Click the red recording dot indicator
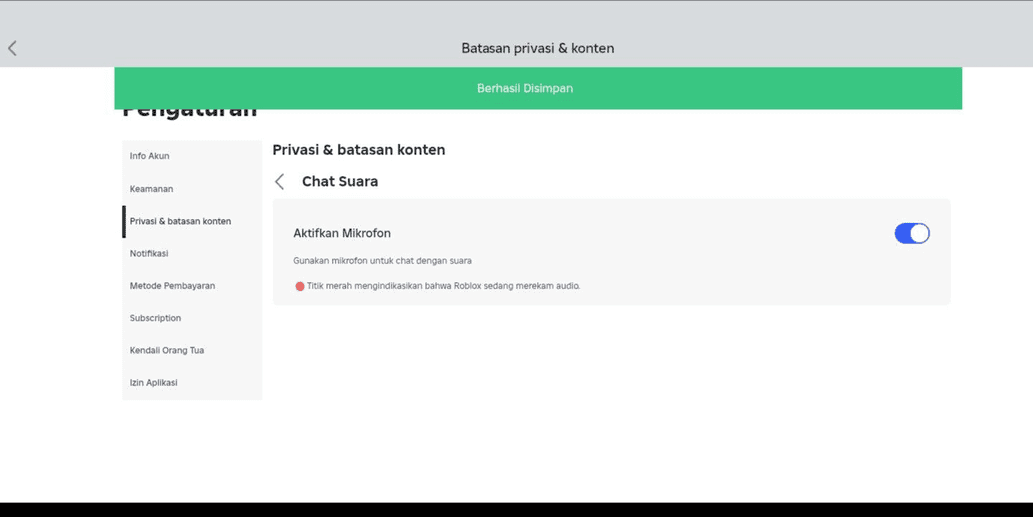Image resolution: width=1033 pixels, height=517 pixels. (x=299, y=286)
